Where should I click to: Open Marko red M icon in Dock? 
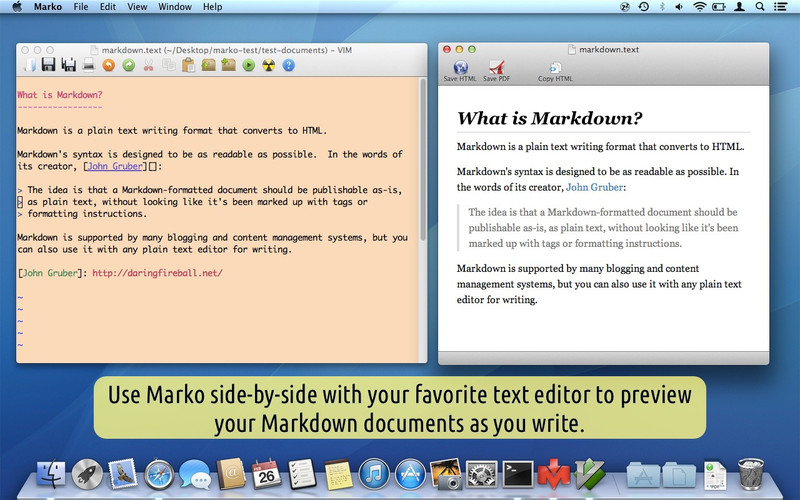[554, 474]
